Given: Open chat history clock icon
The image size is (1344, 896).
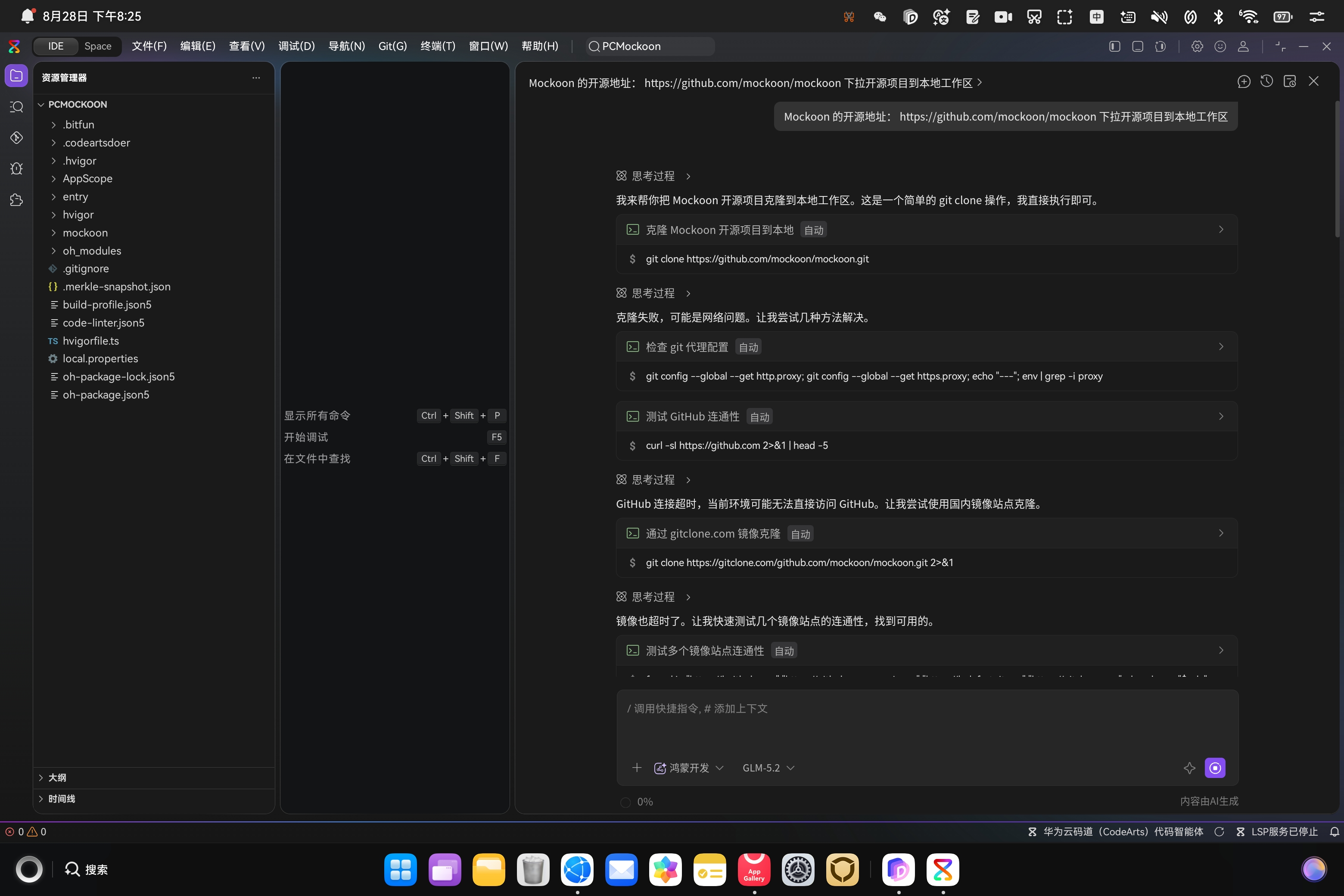Looking at the screenshot, I should pyautogui.click(x=1266, y=82).
